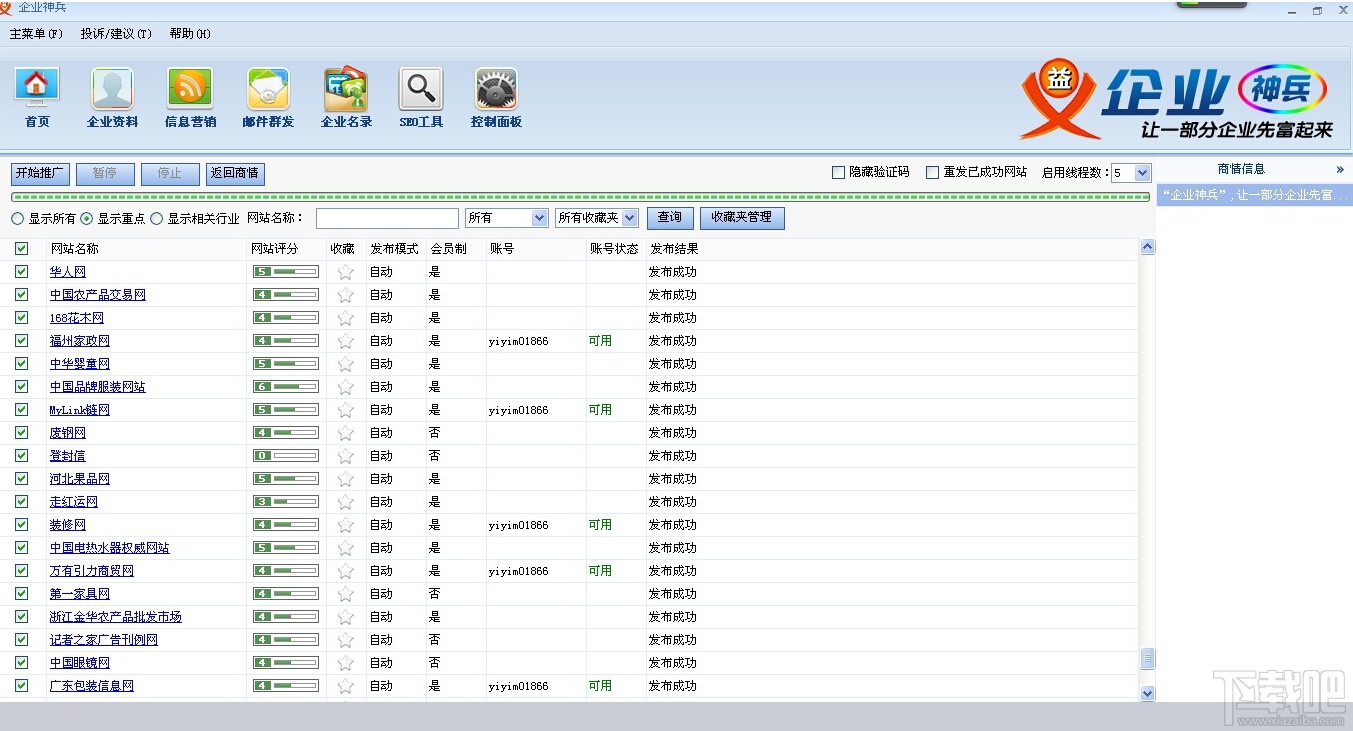Click the site list scroll-down arrow

[x=1147, y=693]
